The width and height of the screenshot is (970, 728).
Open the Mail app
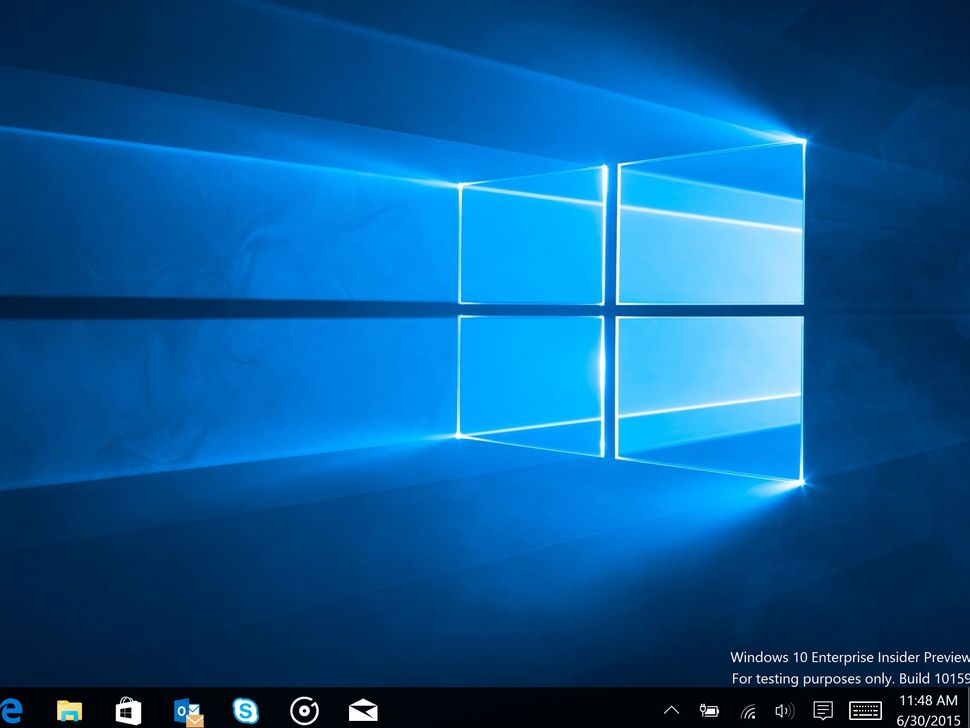[362, 711]
